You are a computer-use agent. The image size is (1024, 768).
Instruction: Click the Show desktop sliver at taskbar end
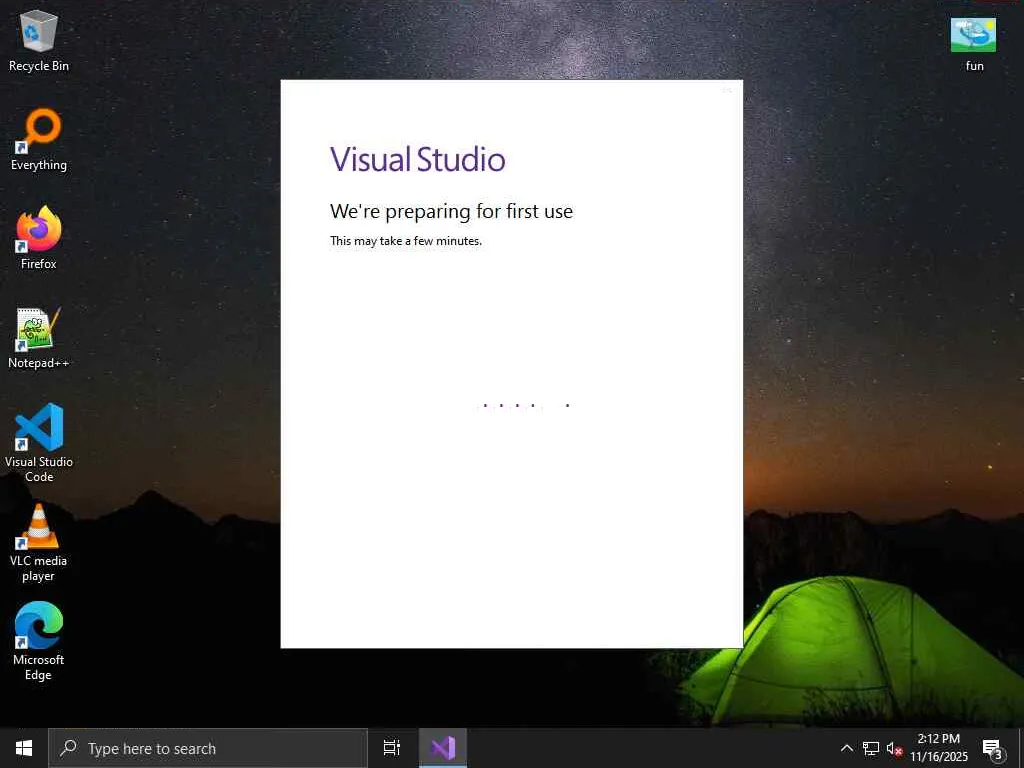(1021, 748)
